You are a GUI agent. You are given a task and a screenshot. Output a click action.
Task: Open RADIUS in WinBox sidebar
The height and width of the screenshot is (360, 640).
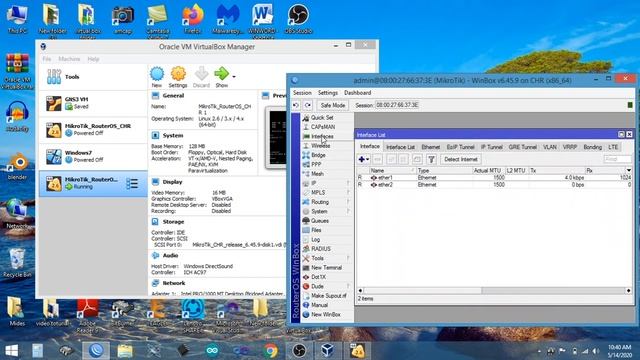321,249
